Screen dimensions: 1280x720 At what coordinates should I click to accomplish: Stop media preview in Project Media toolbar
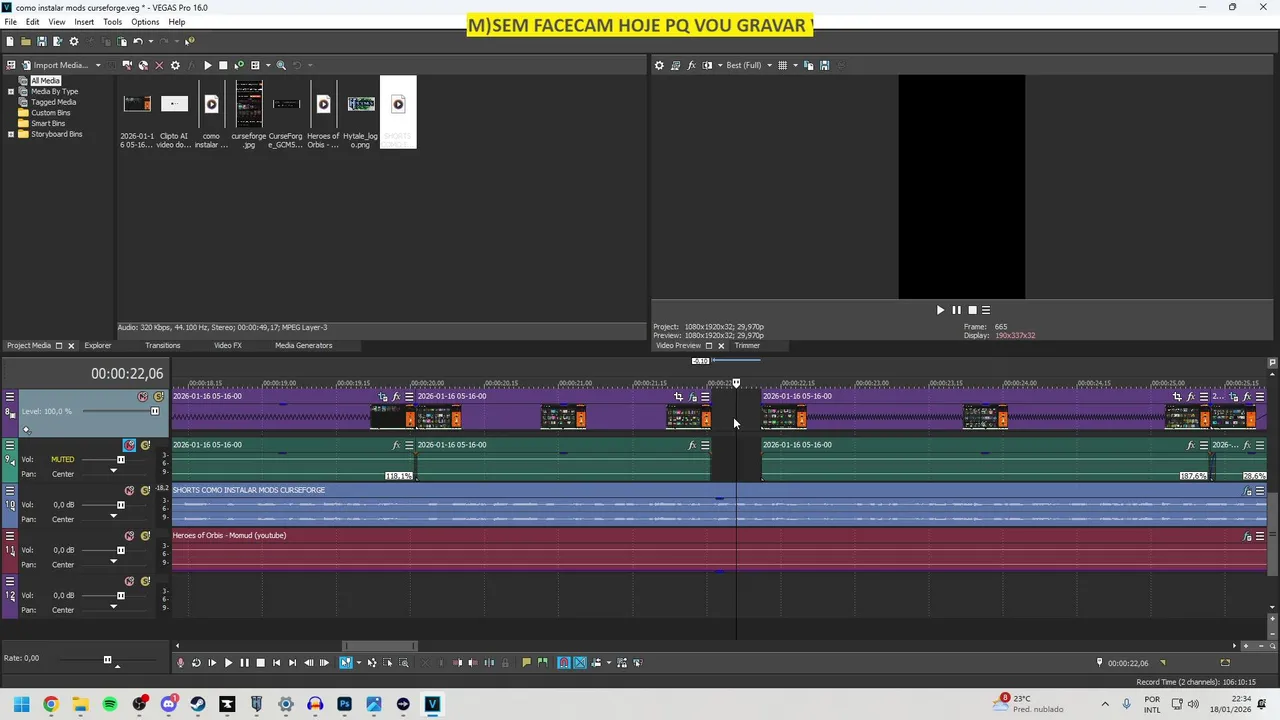click(x=223, y=65)
